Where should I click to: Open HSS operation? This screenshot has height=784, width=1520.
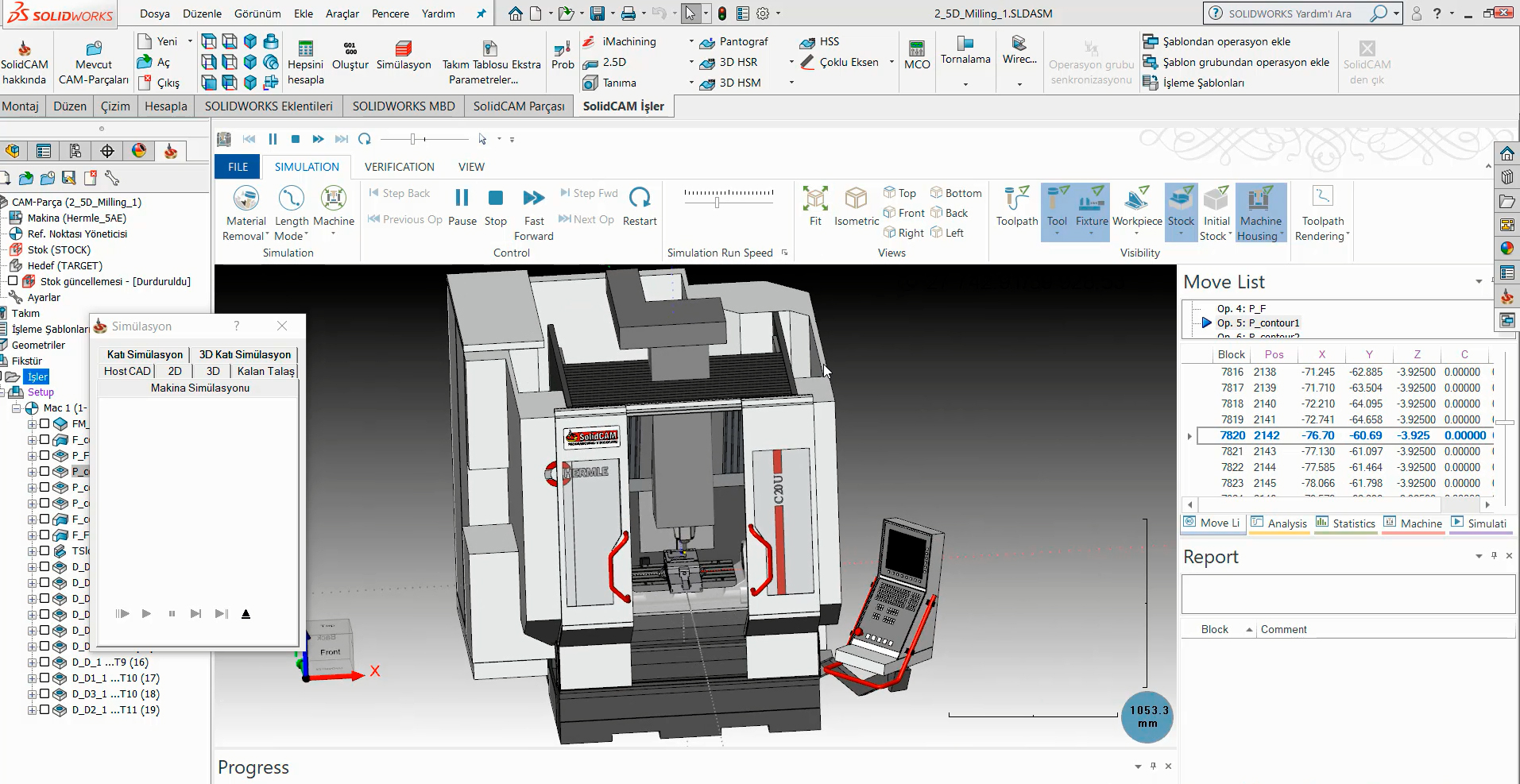coord(819,41)
